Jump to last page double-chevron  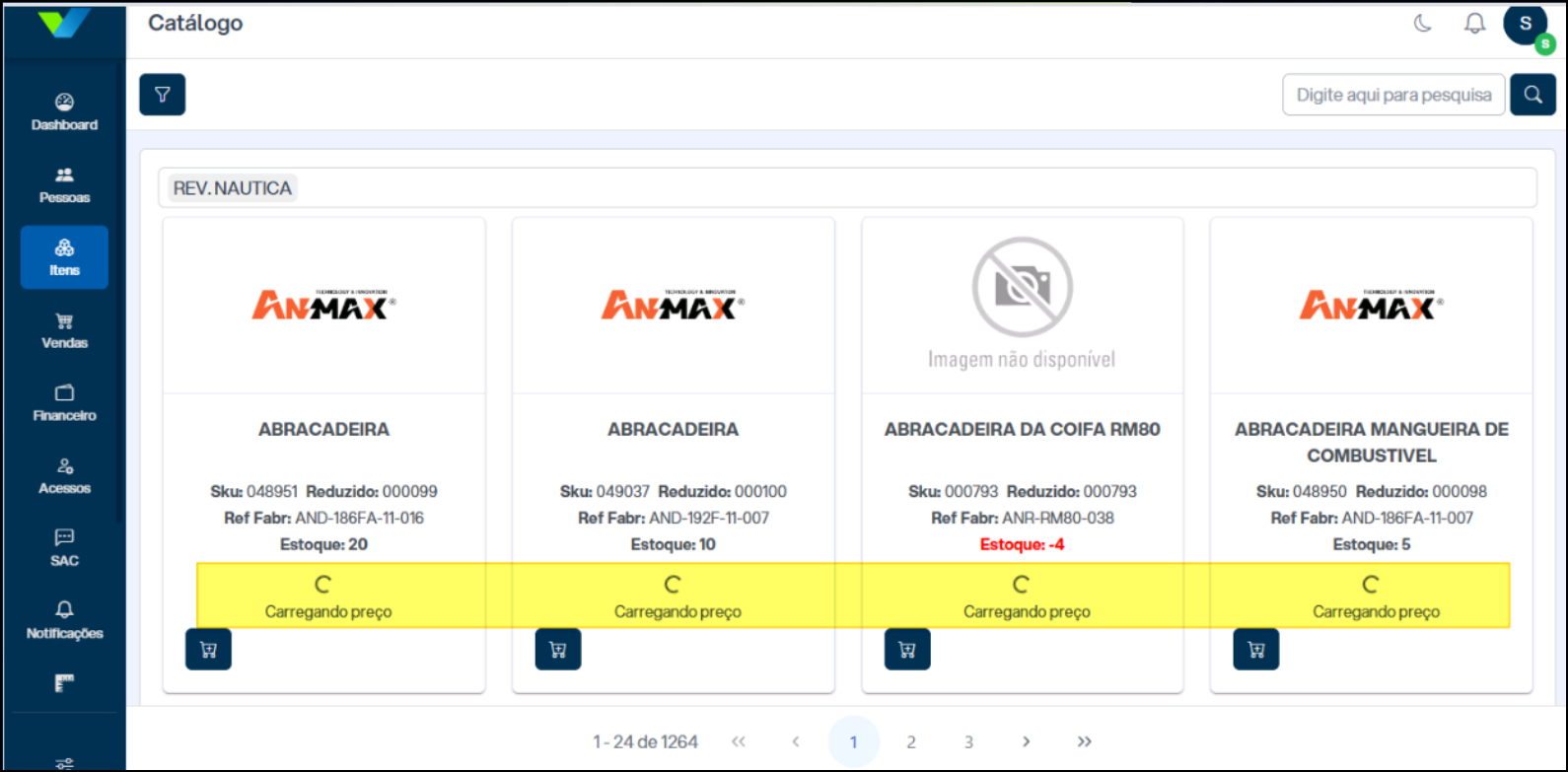(1085, 741)
